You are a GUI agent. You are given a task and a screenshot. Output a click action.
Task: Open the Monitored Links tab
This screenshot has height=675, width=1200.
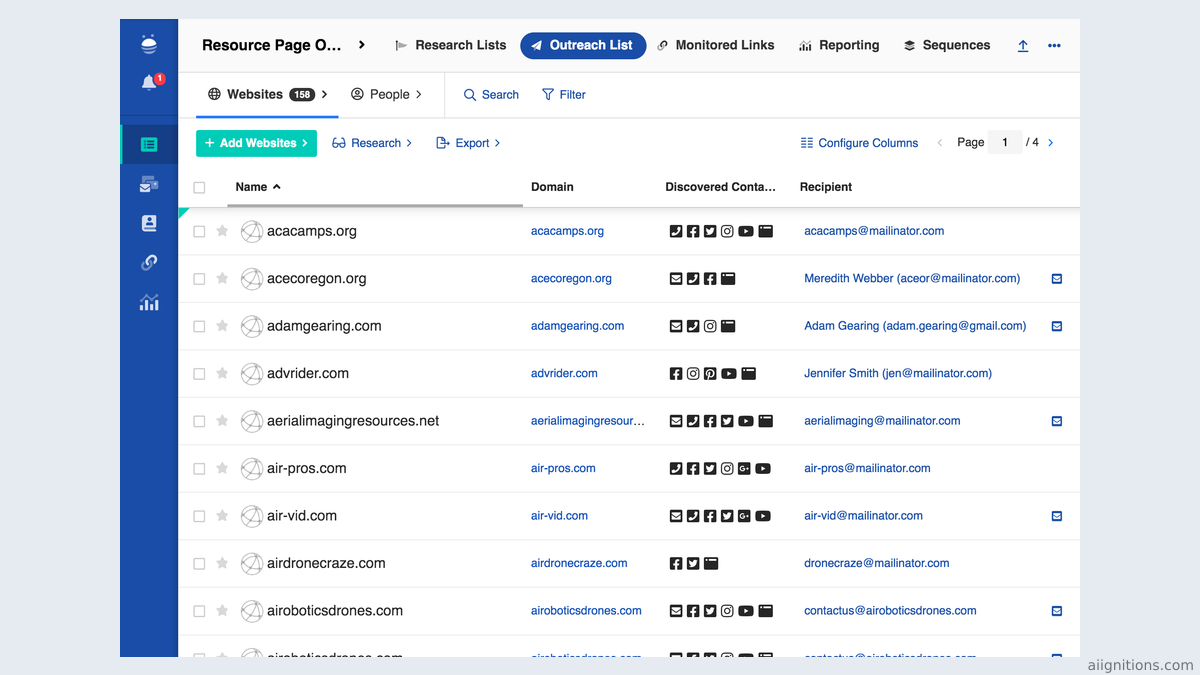coord(716,45)
